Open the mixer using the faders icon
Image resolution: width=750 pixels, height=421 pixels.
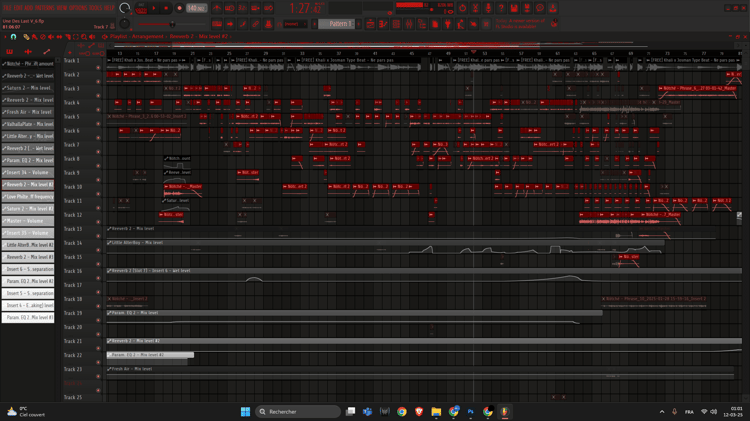coord(409,24)
